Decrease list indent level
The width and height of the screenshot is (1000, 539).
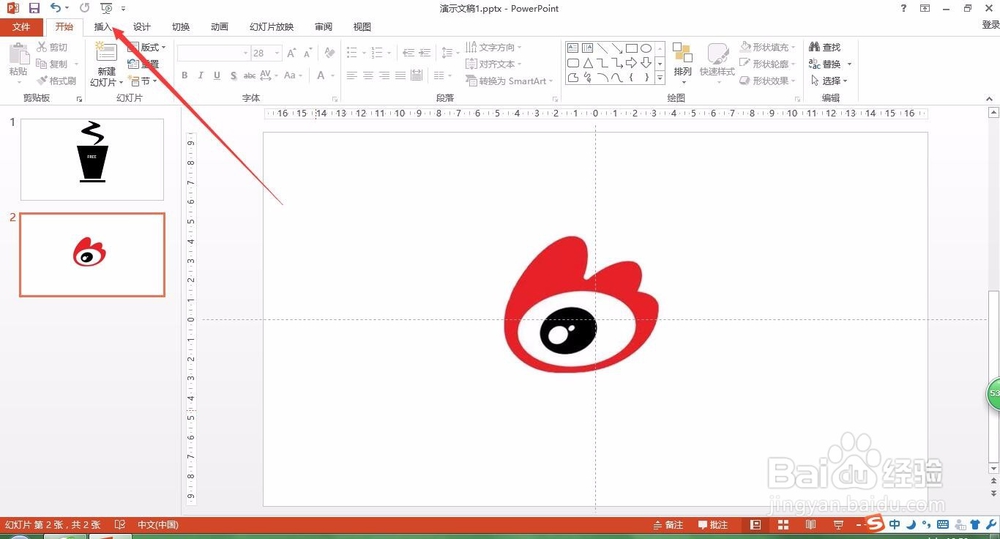409,53
